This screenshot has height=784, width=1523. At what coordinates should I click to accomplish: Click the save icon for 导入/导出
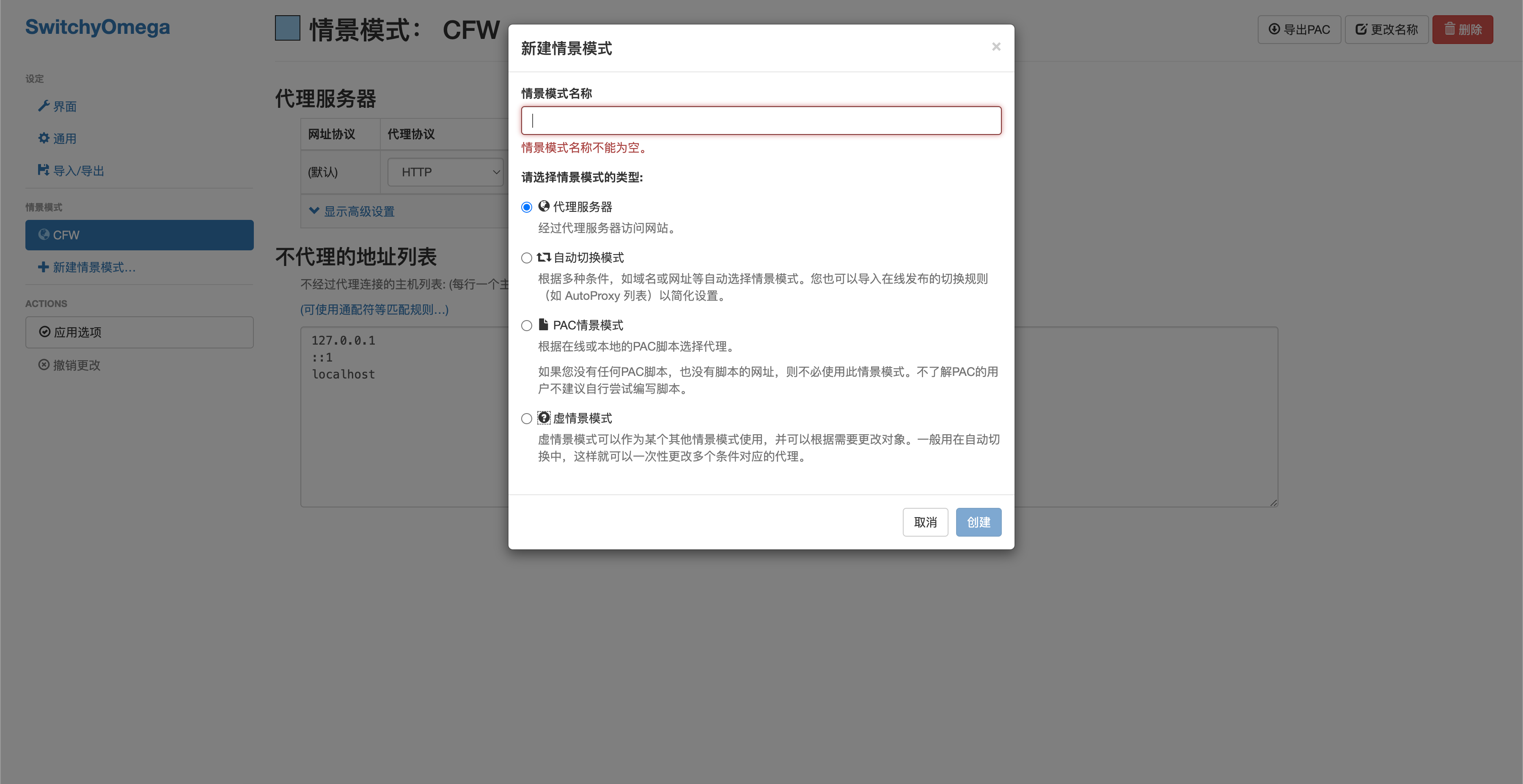(x=43, y=170)
